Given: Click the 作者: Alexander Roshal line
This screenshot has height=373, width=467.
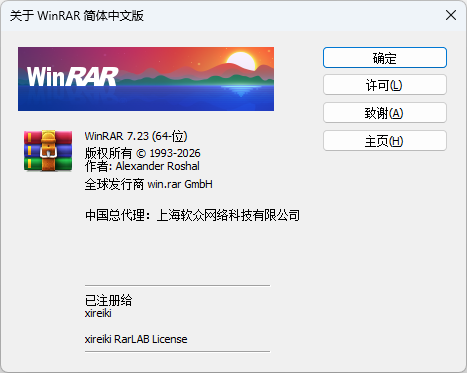Looking at the screenshot, I should pyautogui.click(x=142, y=166).
